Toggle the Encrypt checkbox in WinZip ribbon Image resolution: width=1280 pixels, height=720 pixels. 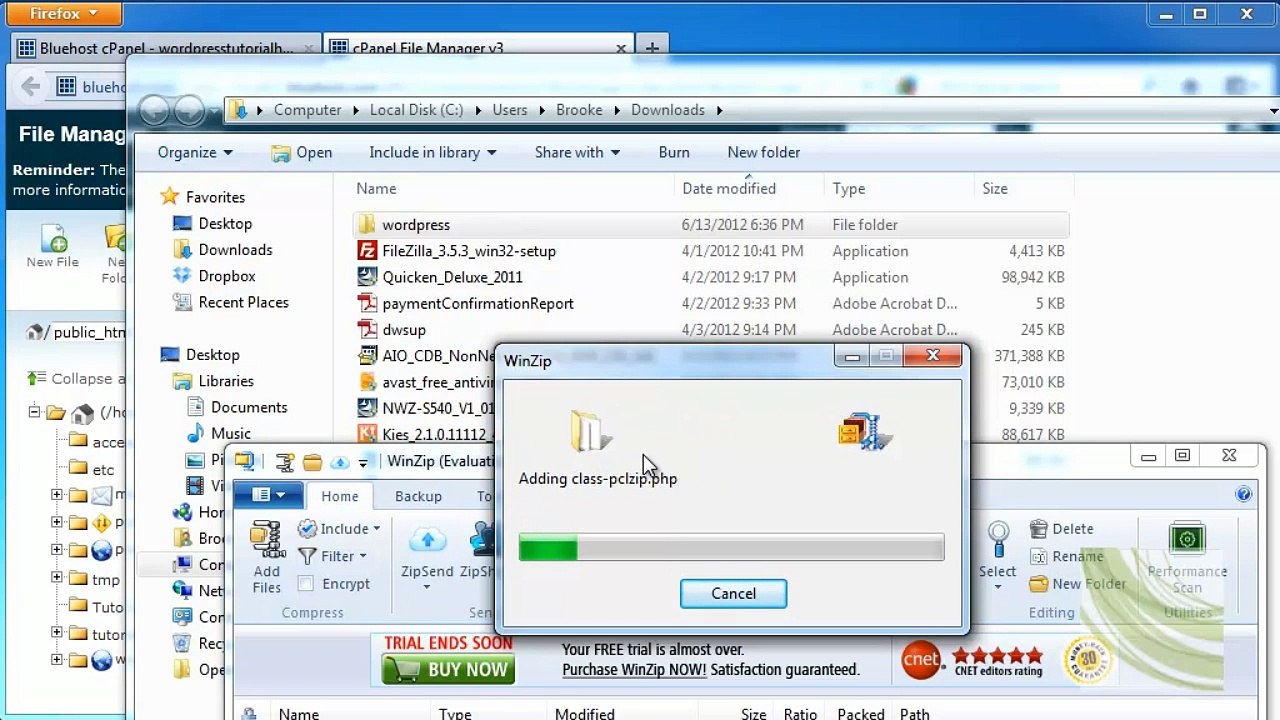[x=306, y=584]
